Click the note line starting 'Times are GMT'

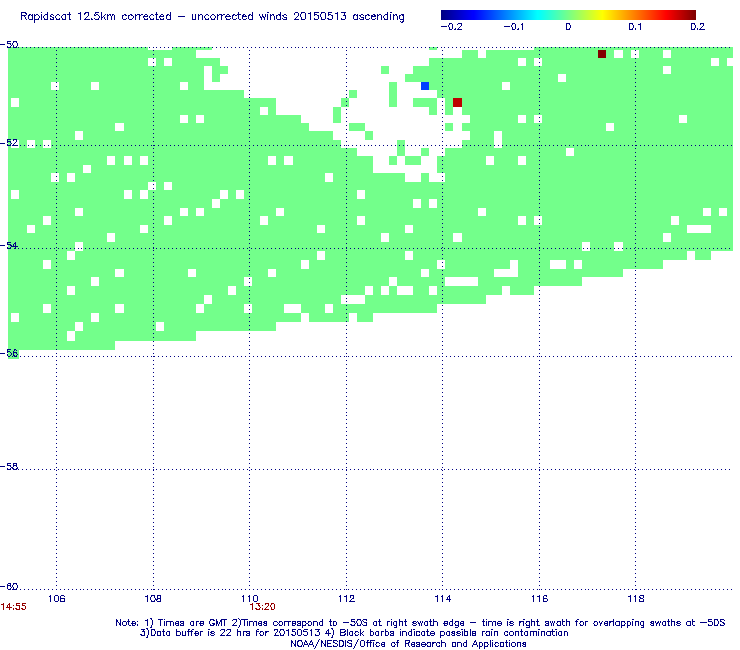420,623
